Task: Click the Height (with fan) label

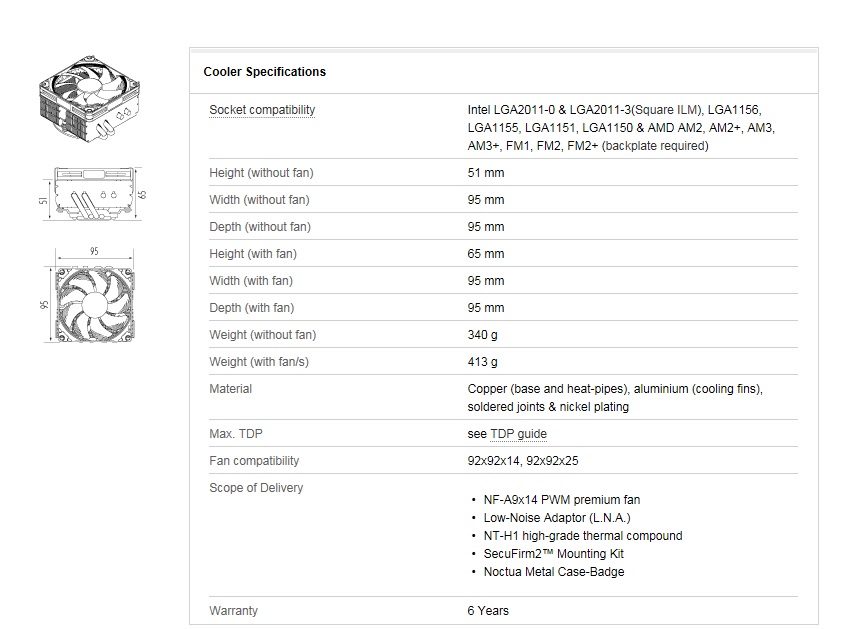Action: pyautogui.click(x=253, y=254)
